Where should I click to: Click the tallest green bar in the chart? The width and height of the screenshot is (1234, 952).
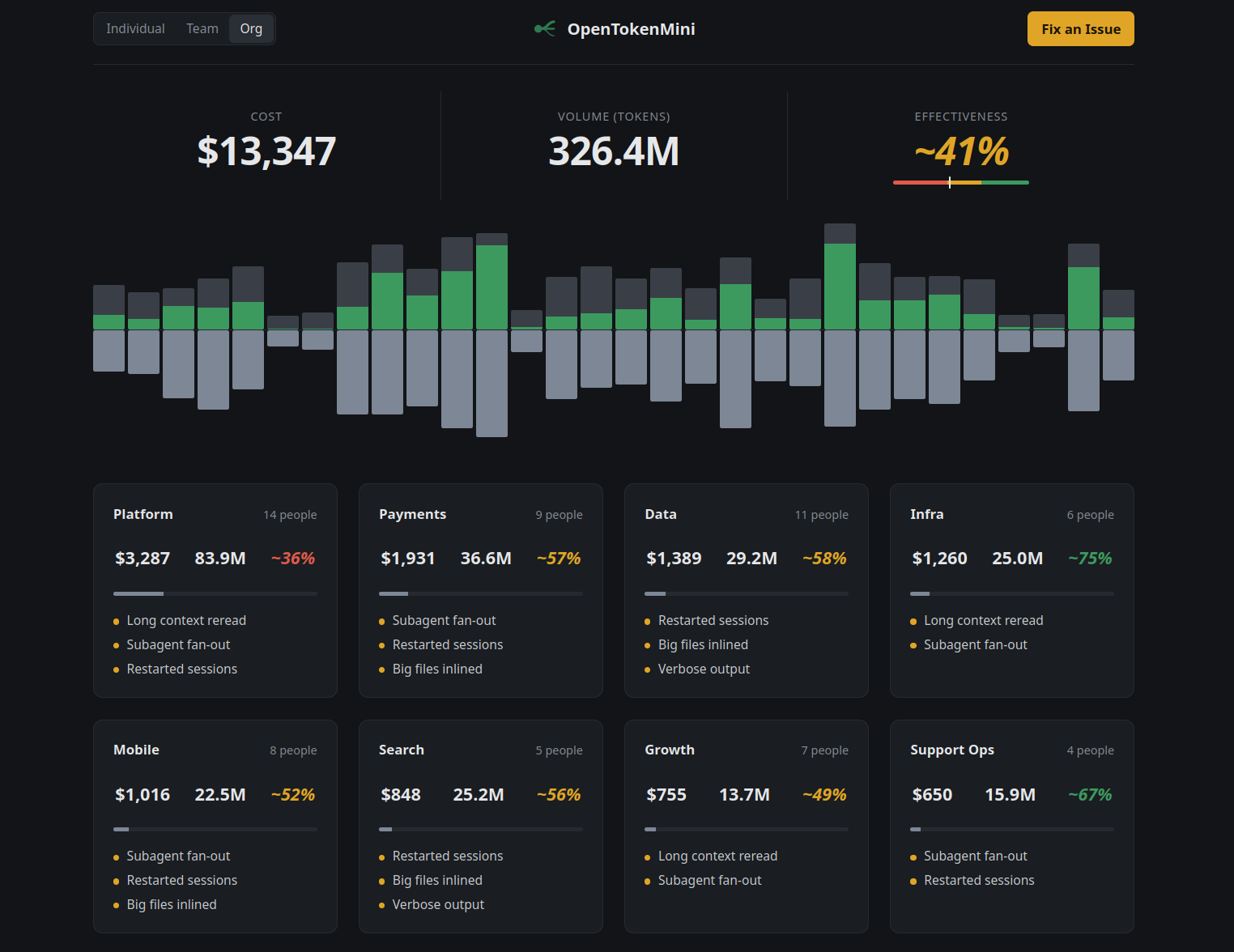(x=840, y=287)
